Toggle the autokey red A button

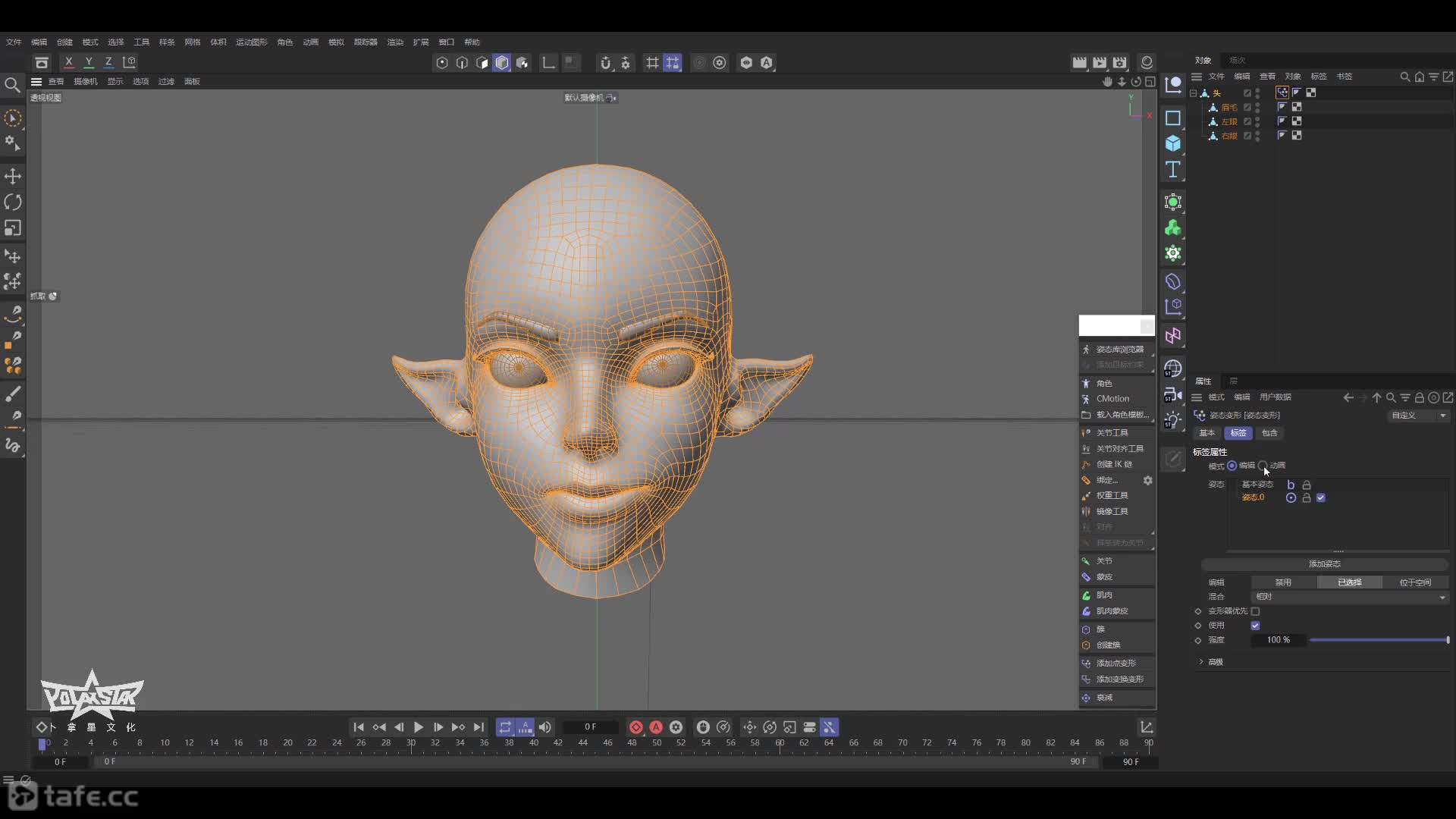(x=656, y=726)
